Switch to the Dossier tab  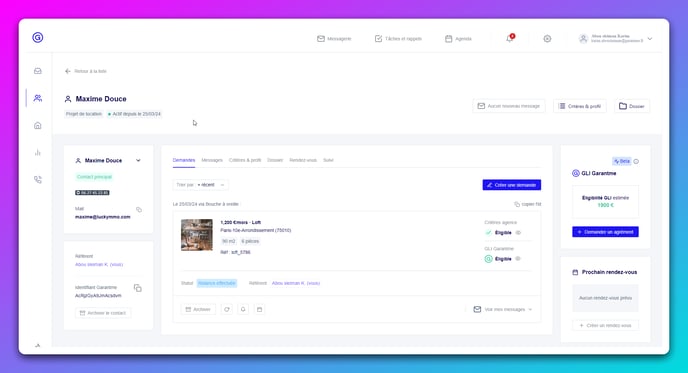click(x=275, y=160)
